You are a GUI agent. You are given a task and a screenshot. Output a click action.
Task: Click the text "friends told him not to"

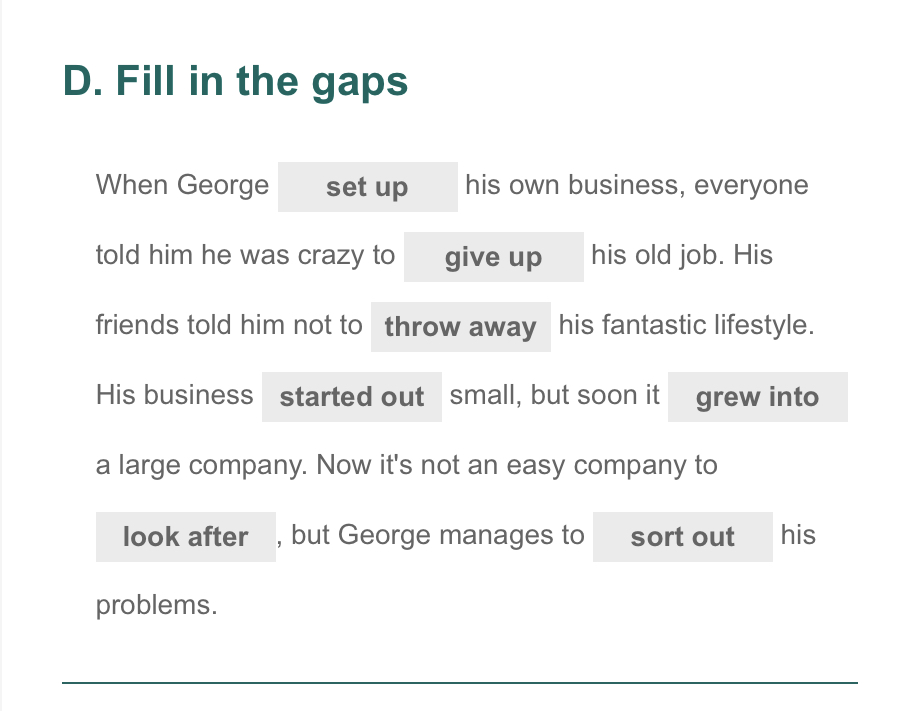pos(229,325)
